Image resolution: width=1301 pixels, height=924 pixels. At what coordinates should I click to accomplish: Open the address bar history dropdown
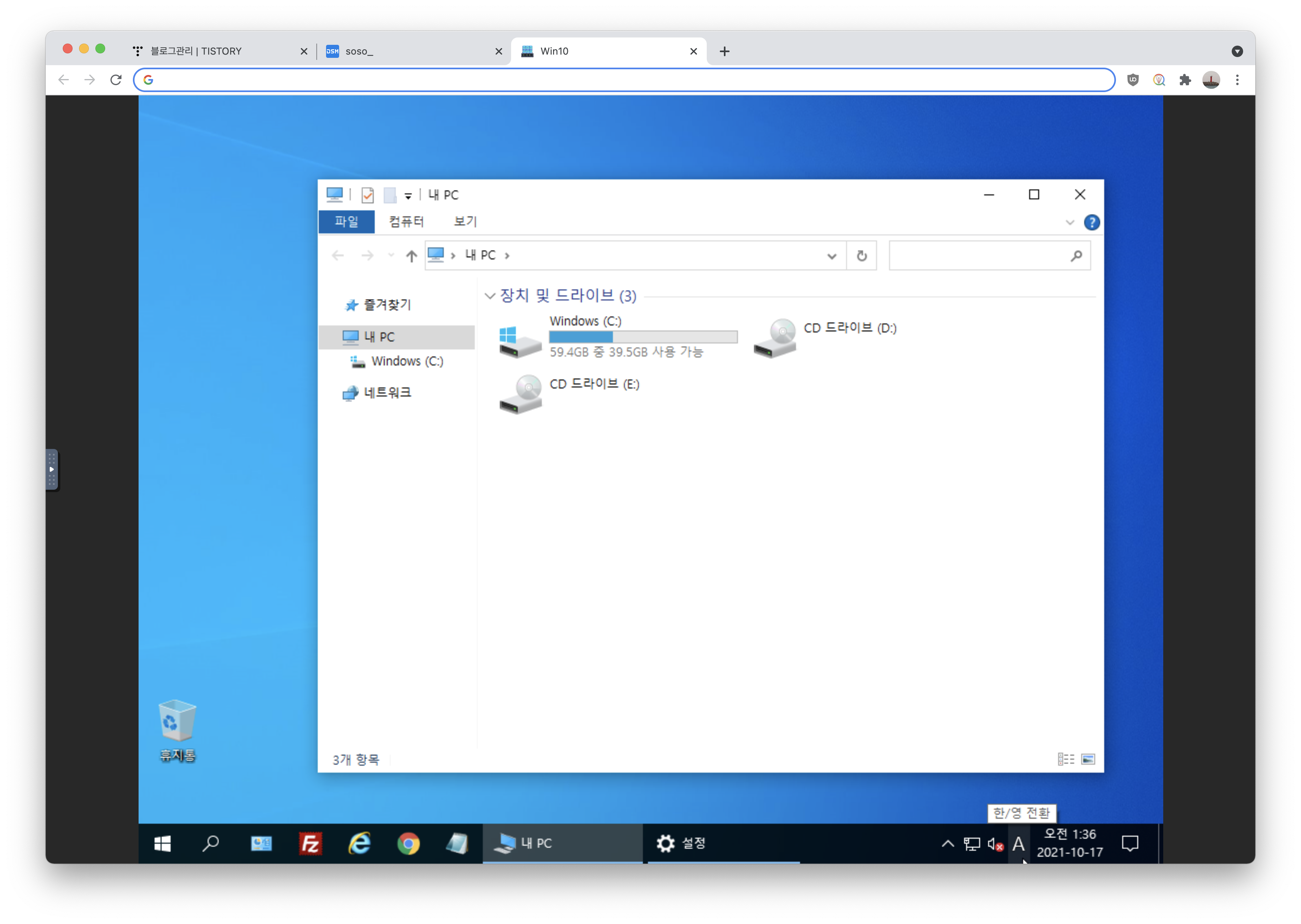tap(831, 256)
